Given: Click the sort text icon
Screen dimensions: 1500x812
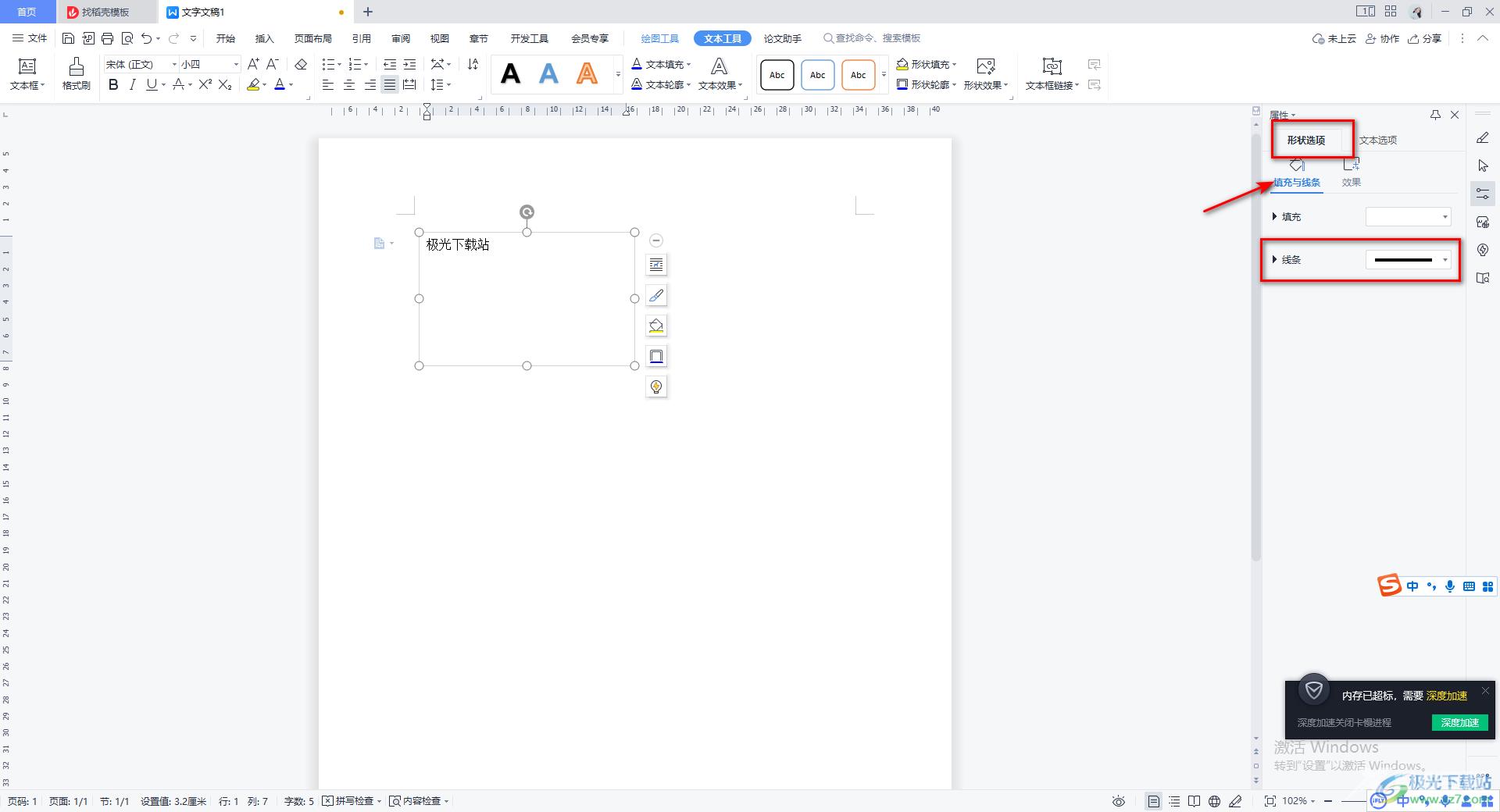Looking at the screenshot, I should [473, 64].
